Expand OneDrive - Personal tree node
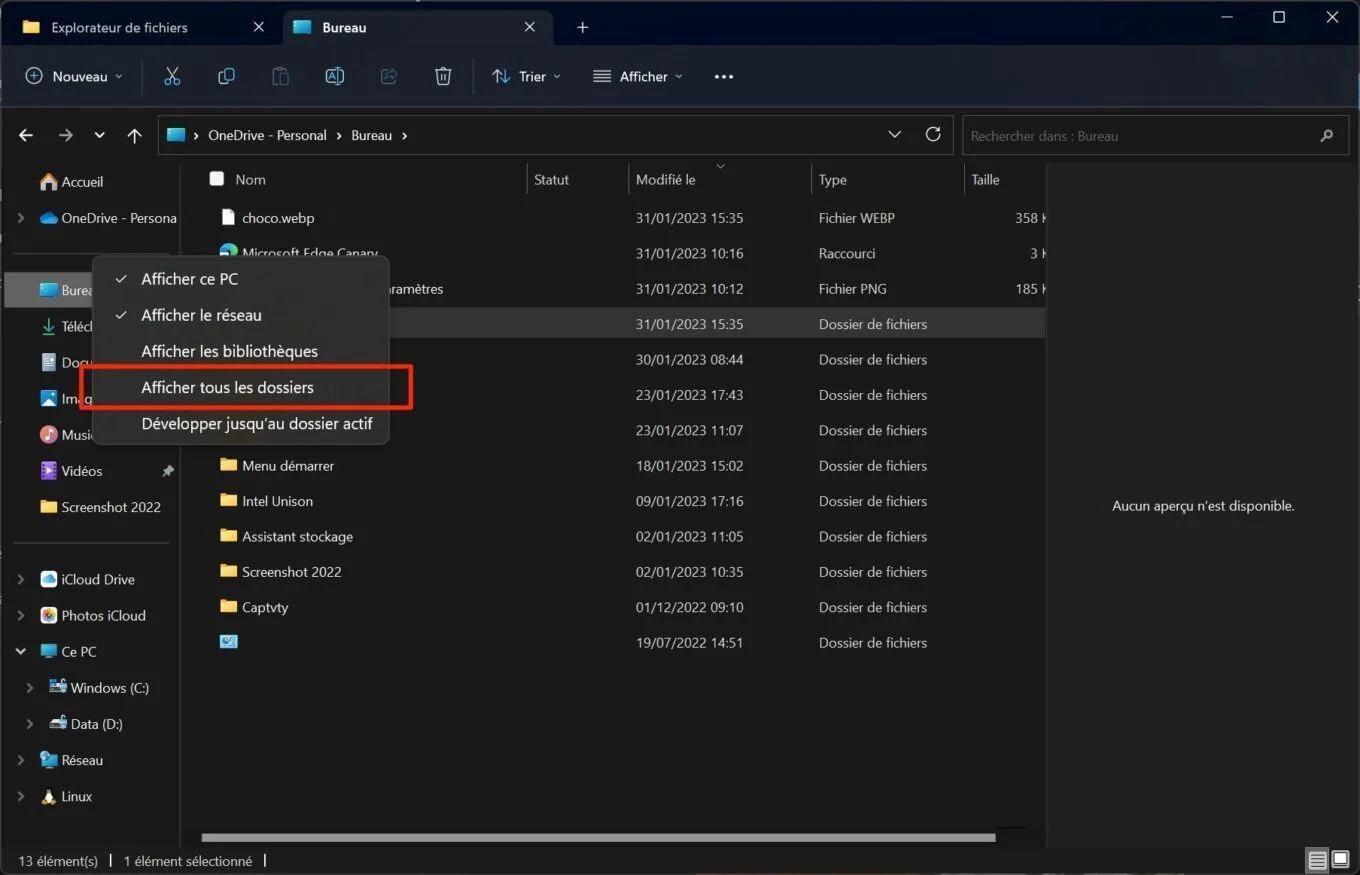1360x875 pixels. click(21, 218)
